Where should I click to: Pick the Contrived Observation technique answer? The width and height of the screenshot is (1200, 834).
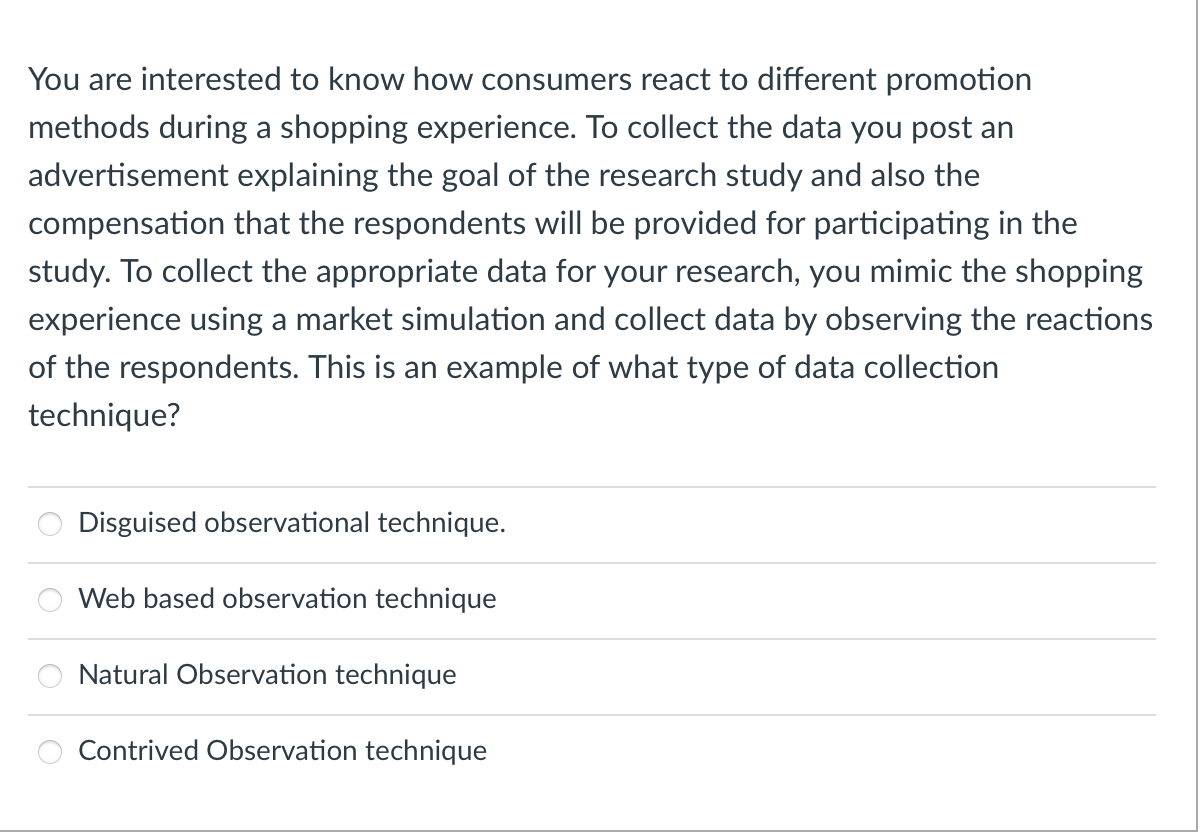pos(50,751)
